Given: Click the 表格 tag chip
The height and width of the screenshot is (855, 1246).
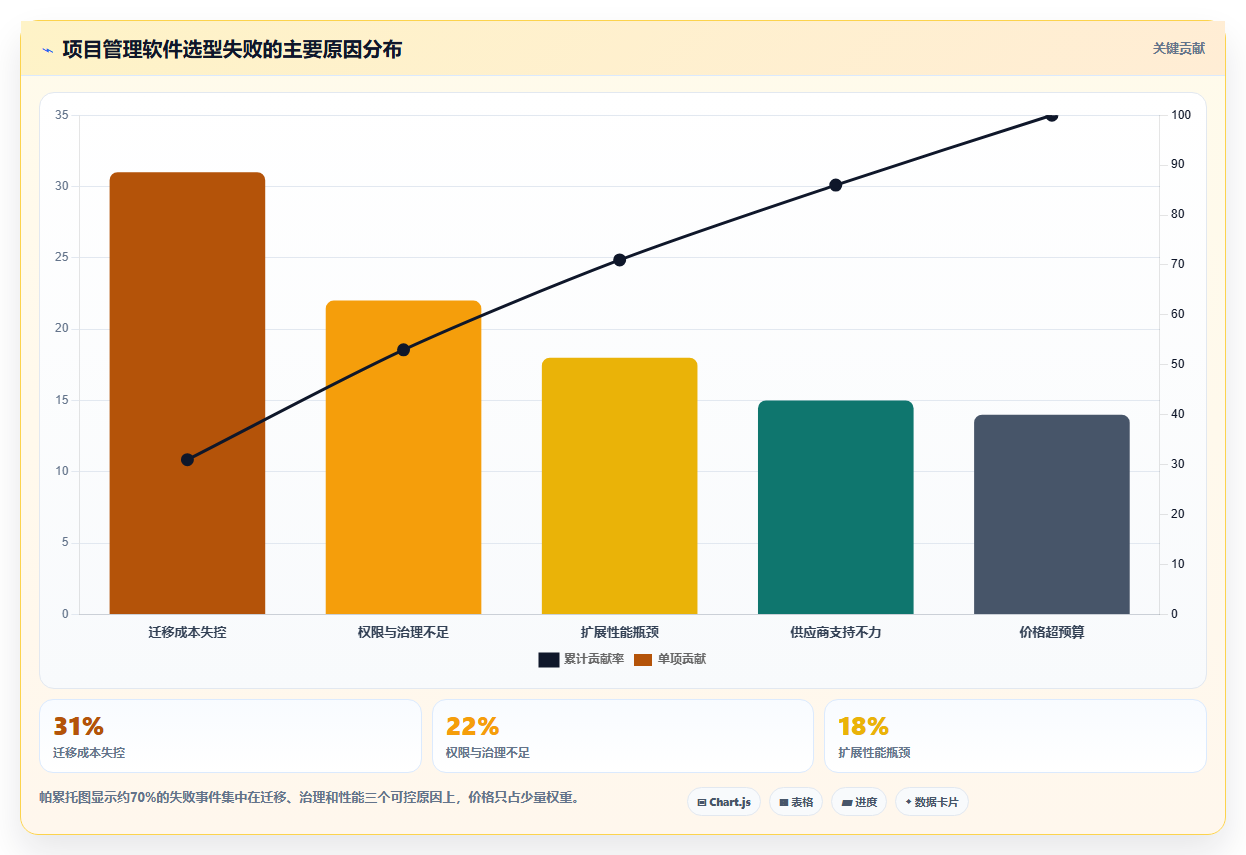Looking at the screenshot, I should [796, 802].
